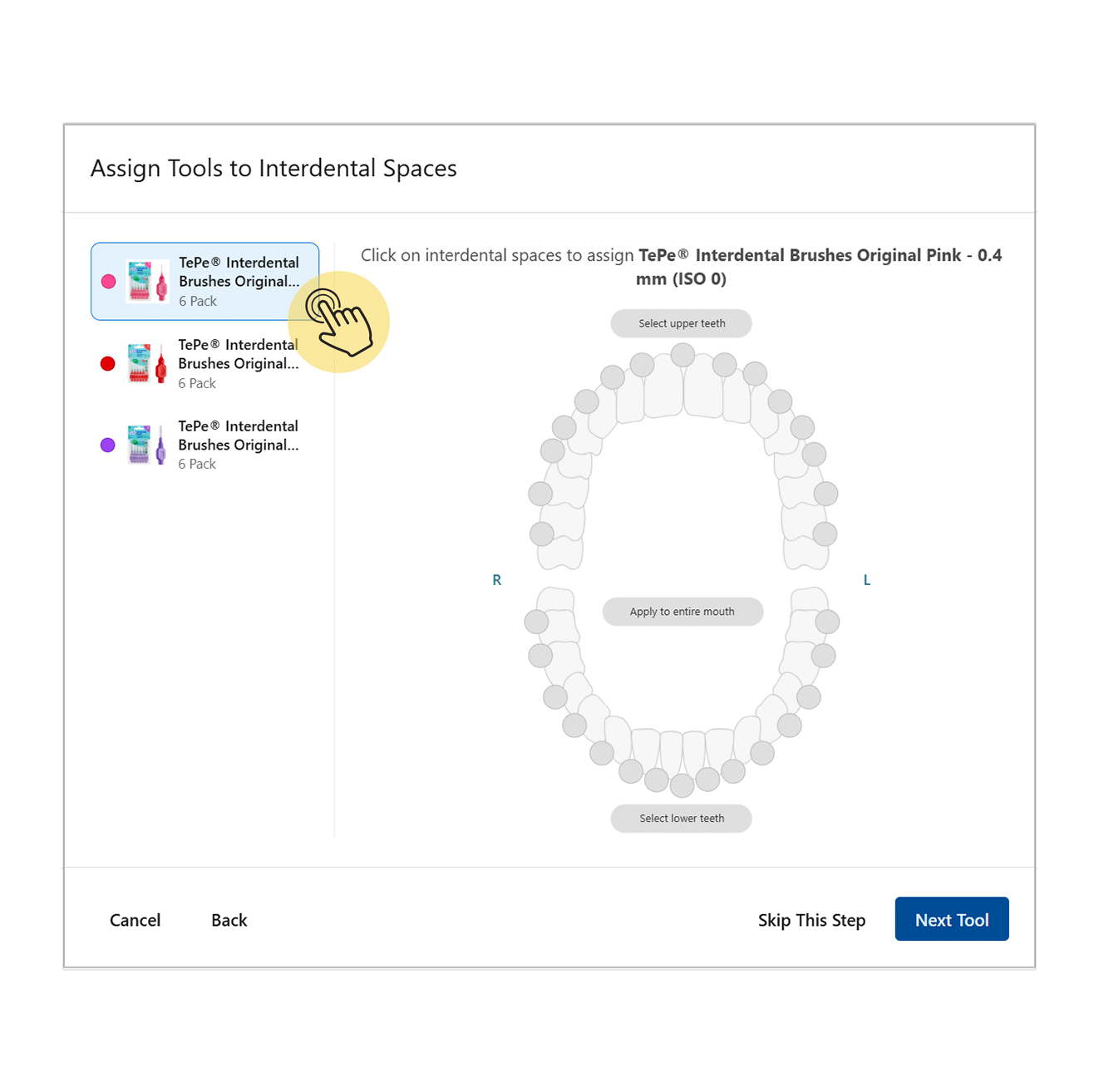Select the pink TePe brush product image
1099x1092 pixels.
148,282
